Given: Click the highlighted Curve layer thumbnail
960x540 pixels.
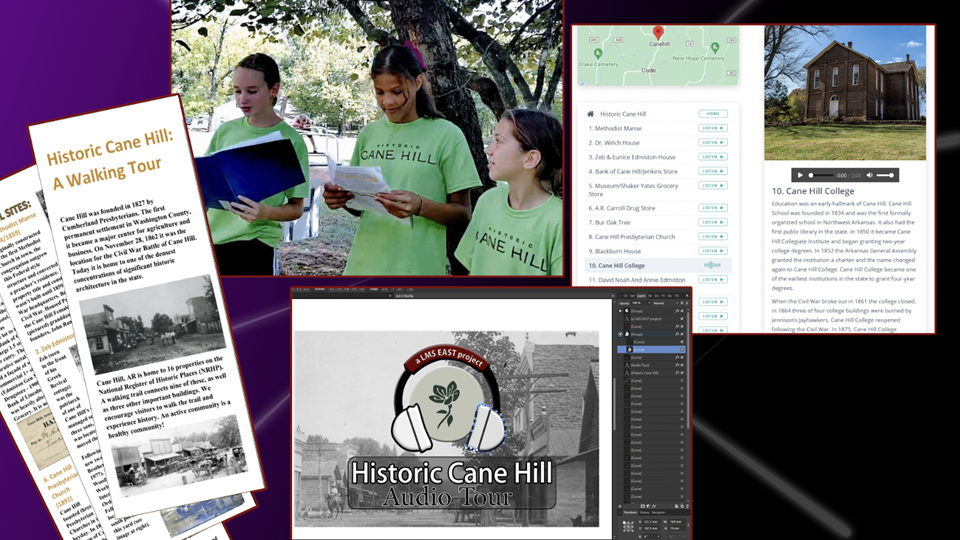Looking at the screenshot, I should (629, 350).
